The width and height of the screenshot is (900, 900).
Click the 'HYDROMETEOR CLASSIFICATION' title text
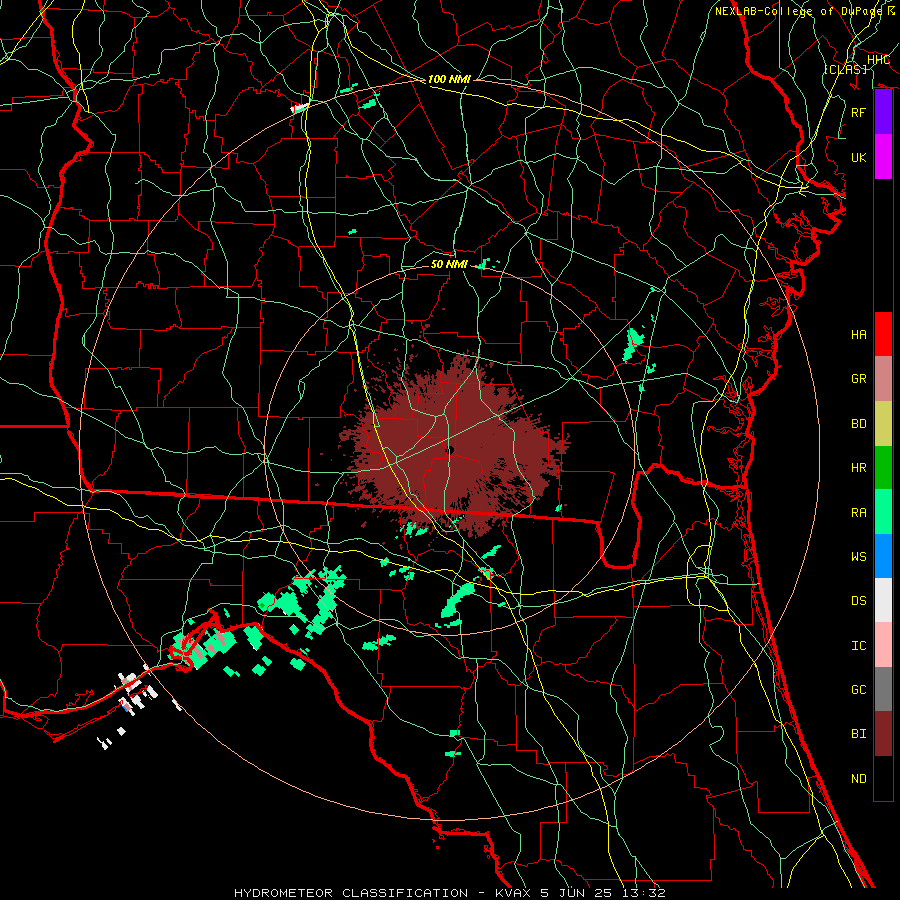351,893
